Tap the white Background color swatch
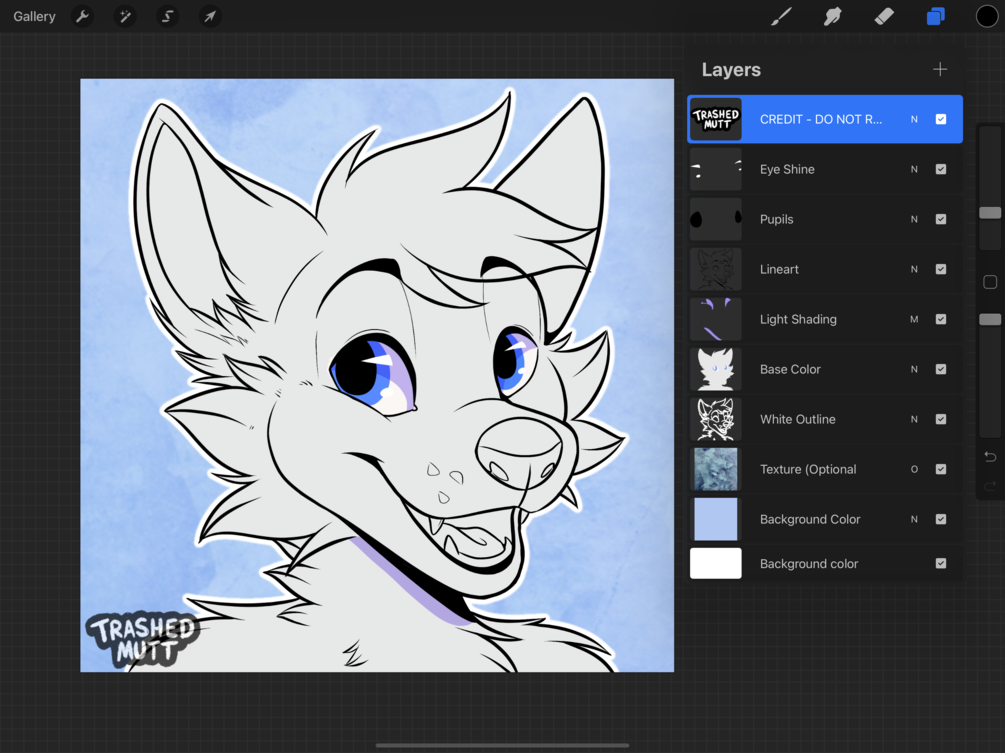 pyautogui.click(x=715, y=563)
